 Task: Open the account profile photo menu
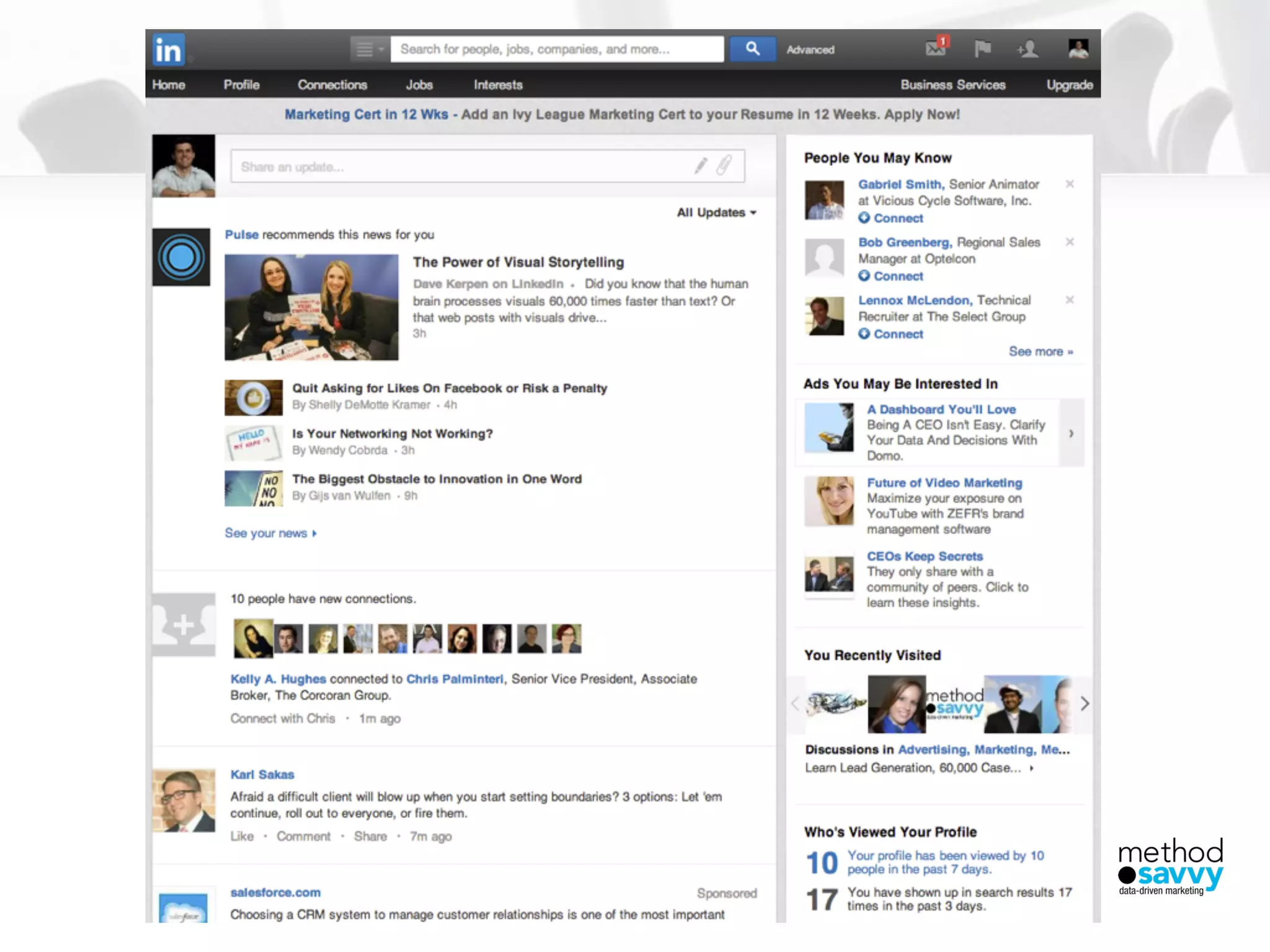click(x=1078, y=48)
